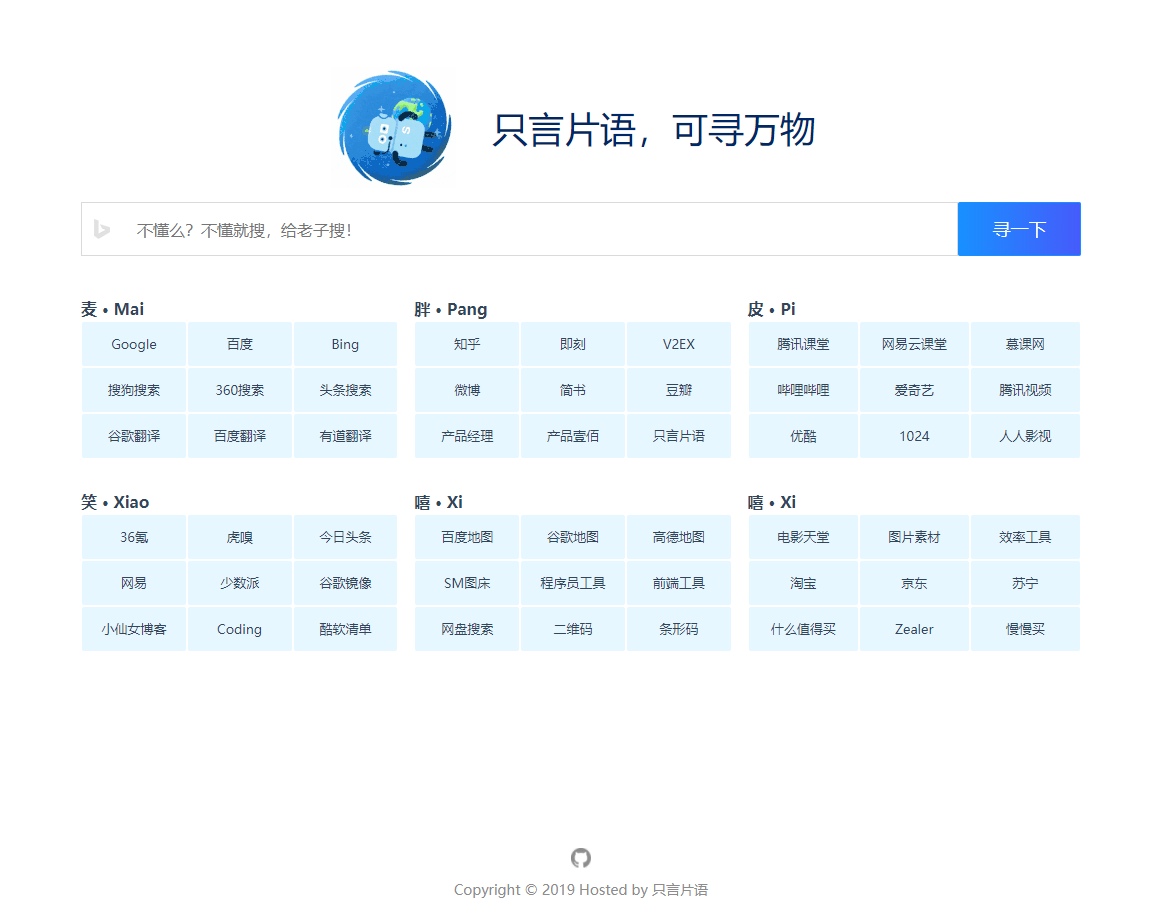Click the 只言片语 link
The width and height of the screenshot is (1166, 908).
(x=679, y=436)
